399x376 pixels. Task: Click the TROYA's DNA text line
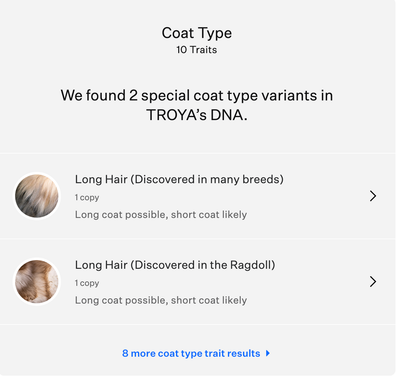[x=197, y=115]
